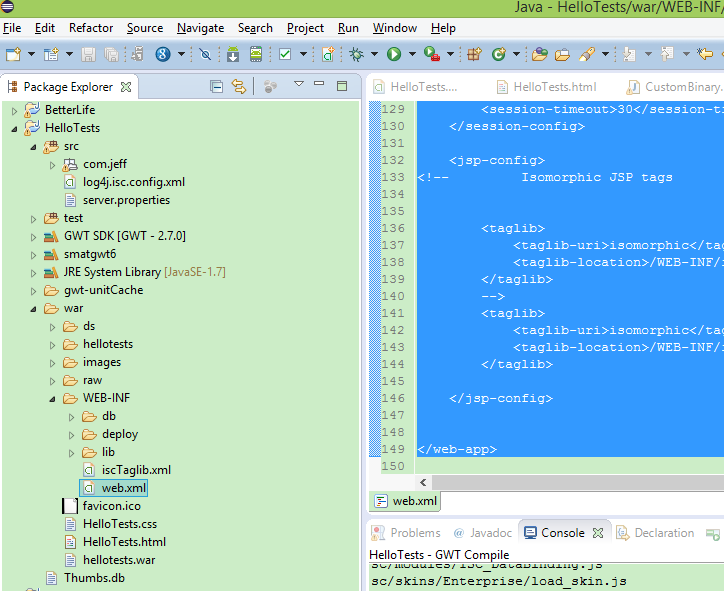724x591 pixels.
Task: Open the Package Explorer View Menu triangle
Action: click(298, 86)
